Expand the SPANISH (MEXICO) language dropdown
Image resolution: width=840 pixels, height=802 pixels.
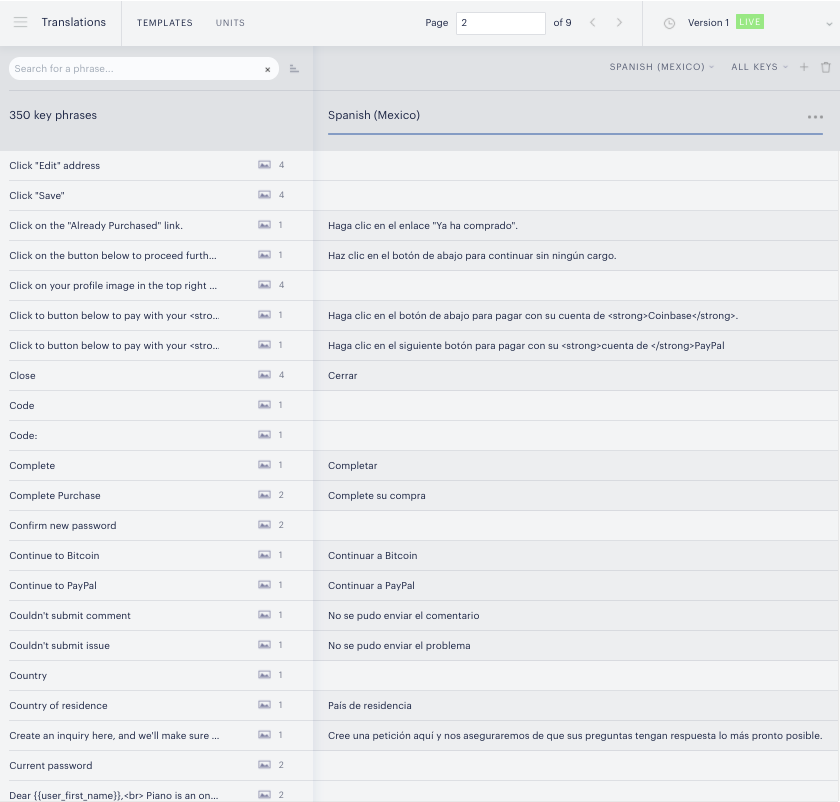(662, 67)
